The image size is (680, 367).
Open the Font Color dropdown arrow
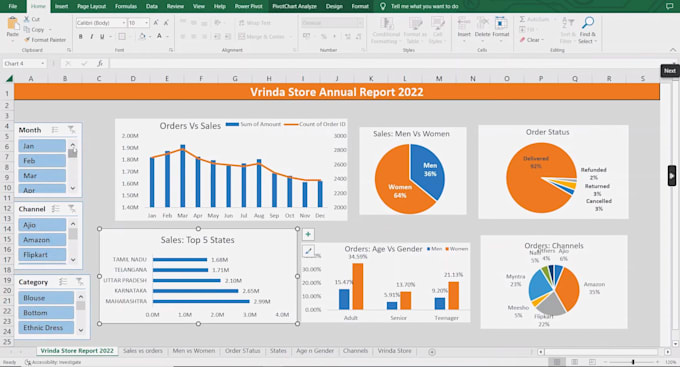tap(167, 36)
